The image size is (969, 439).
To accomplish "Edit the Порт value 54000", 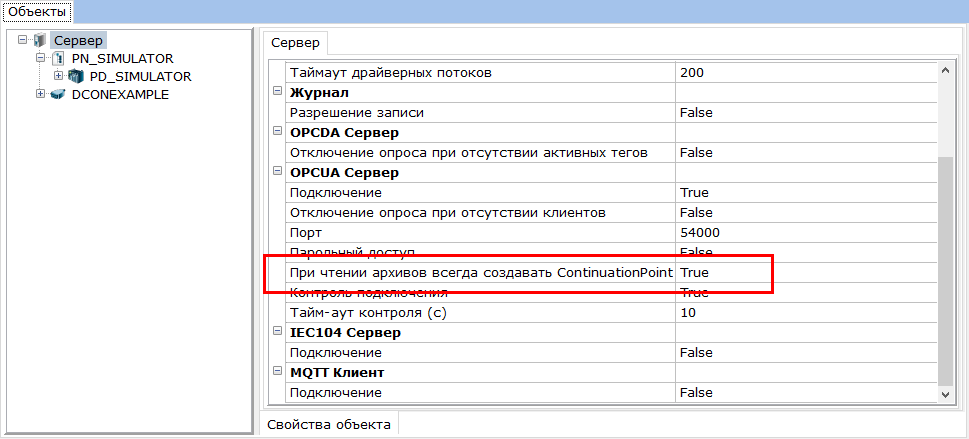I will 806,232.
